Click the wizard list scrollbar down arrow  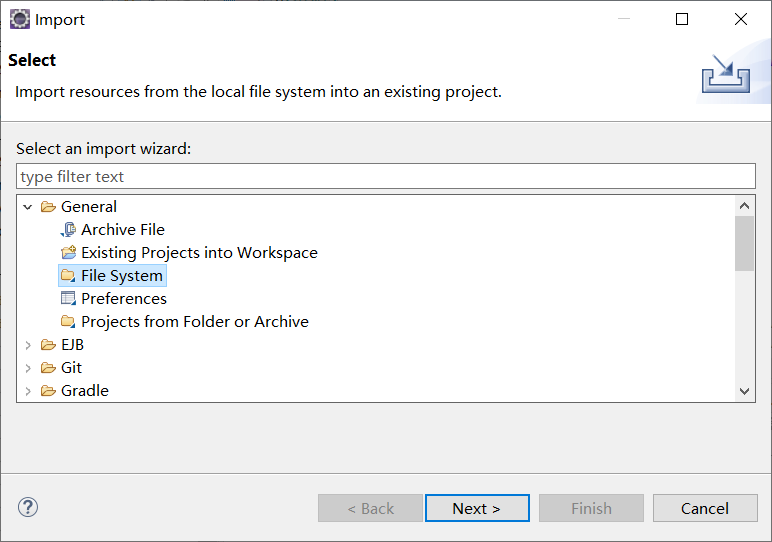[x=744, y=391]
